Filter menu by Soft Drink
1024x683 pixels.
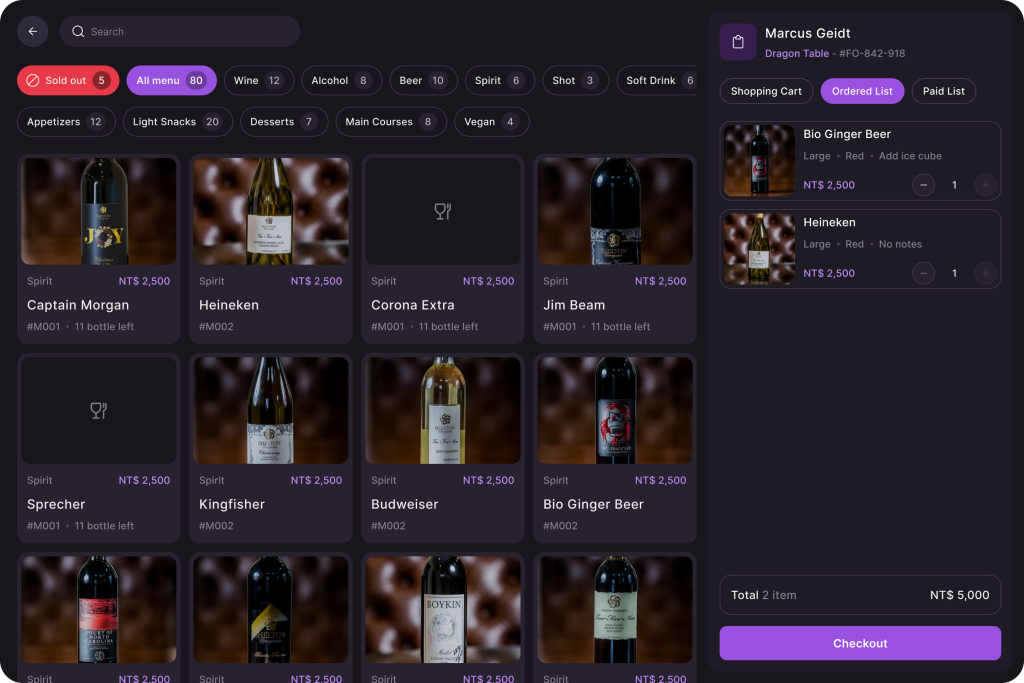tap(656, 80)
